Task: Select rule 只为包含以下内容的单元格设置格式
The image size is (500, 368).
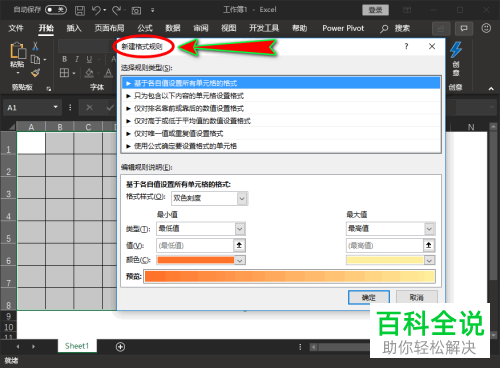Action: tap(281, 96)
